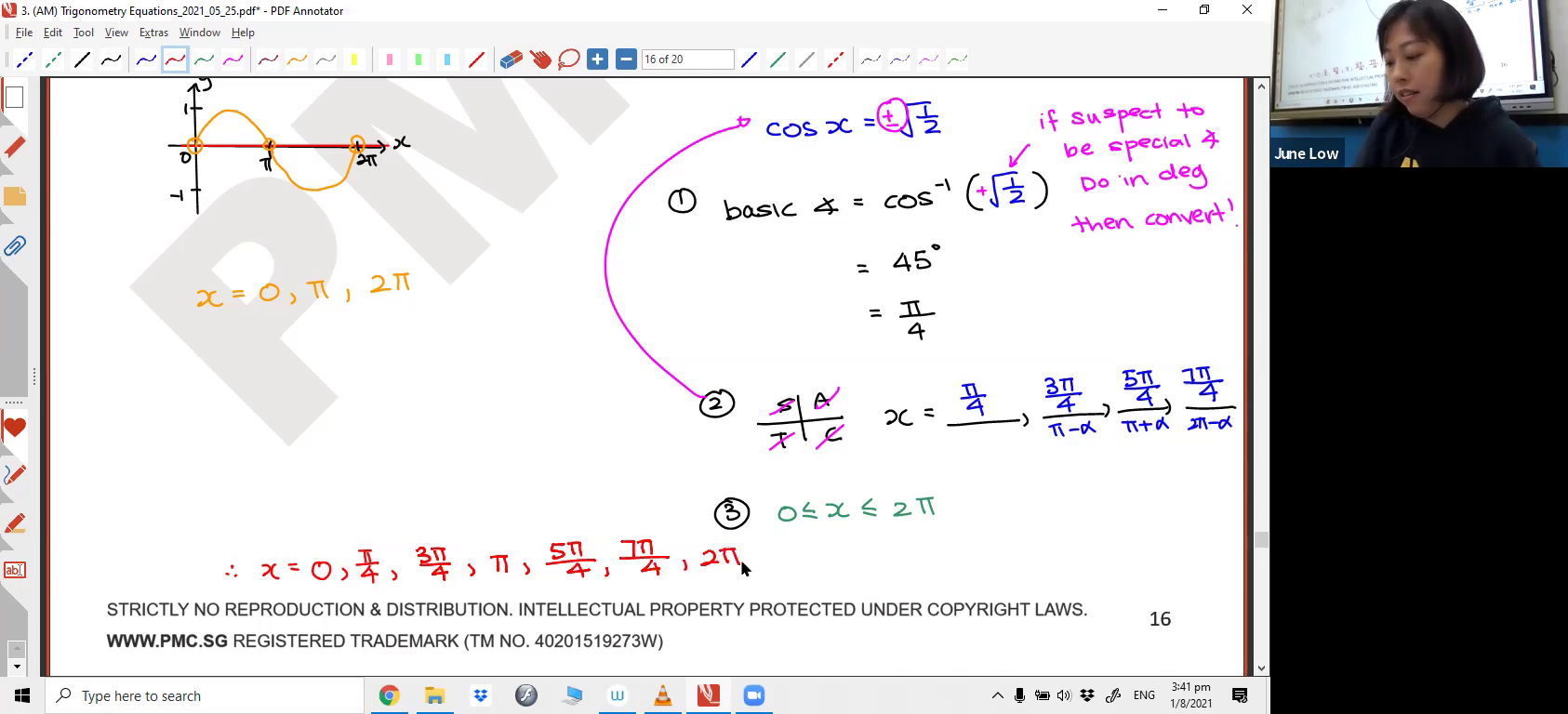The height and width of the screenshot is (714, 1568).
Task: Select the green freehand pen
Action: 204,60
